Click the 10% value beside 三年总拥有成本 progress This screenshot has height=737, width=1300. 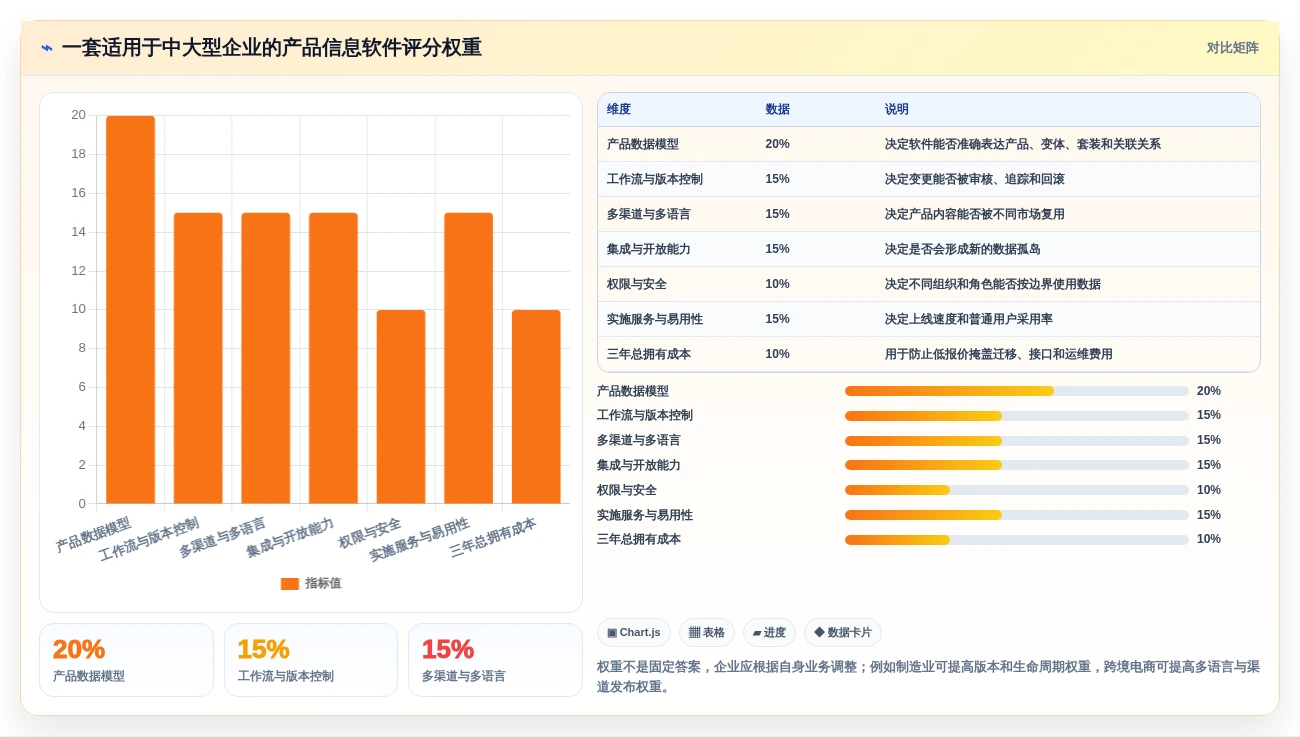(1209, 539)
